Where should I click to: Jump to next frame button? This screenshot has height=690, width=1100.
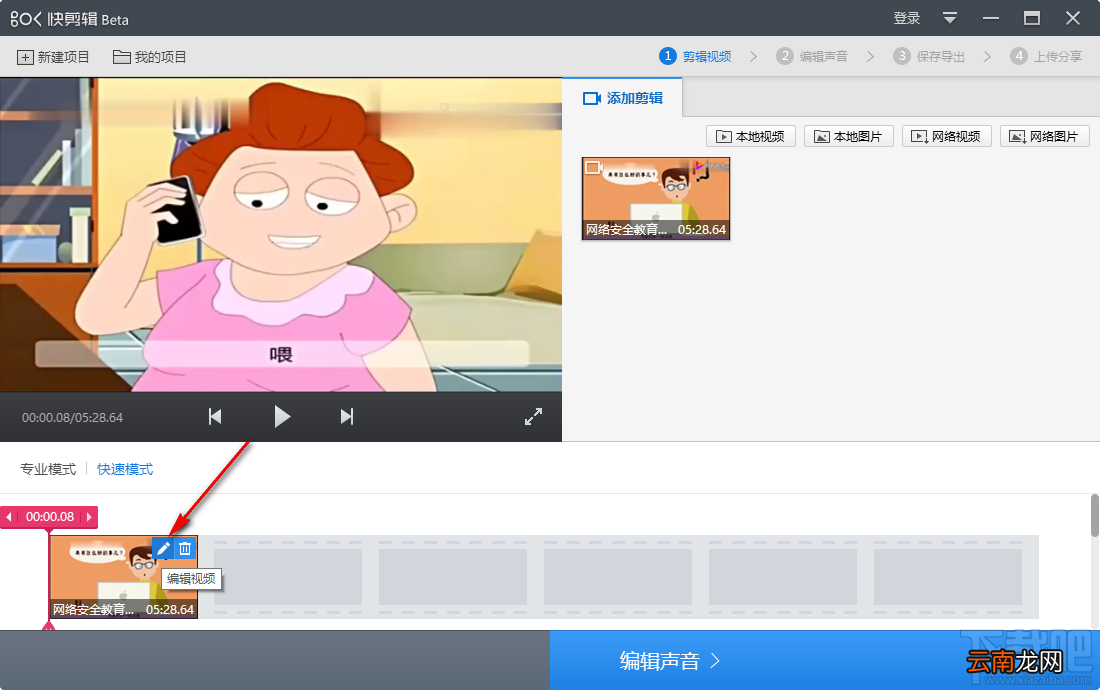[x=347, y=417]
